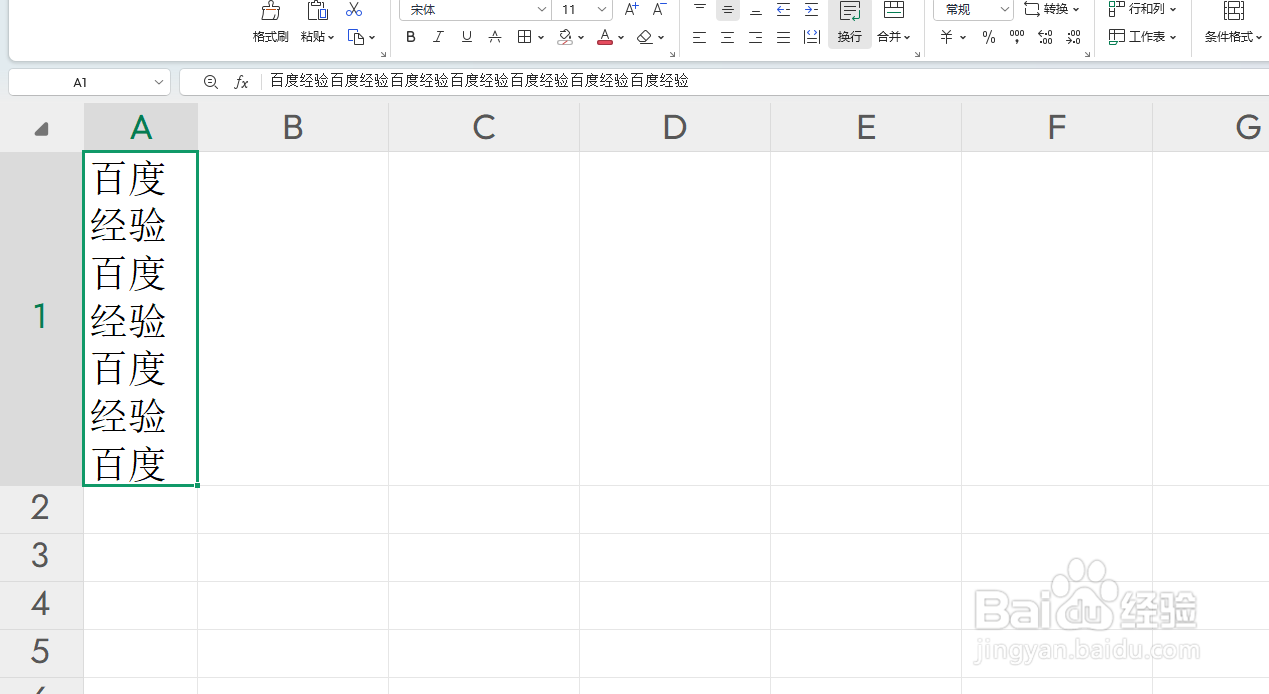Image resolution: width=1269 pixels, height=694 pixels.
Task: Select column B header
Action: coord(292,127)
